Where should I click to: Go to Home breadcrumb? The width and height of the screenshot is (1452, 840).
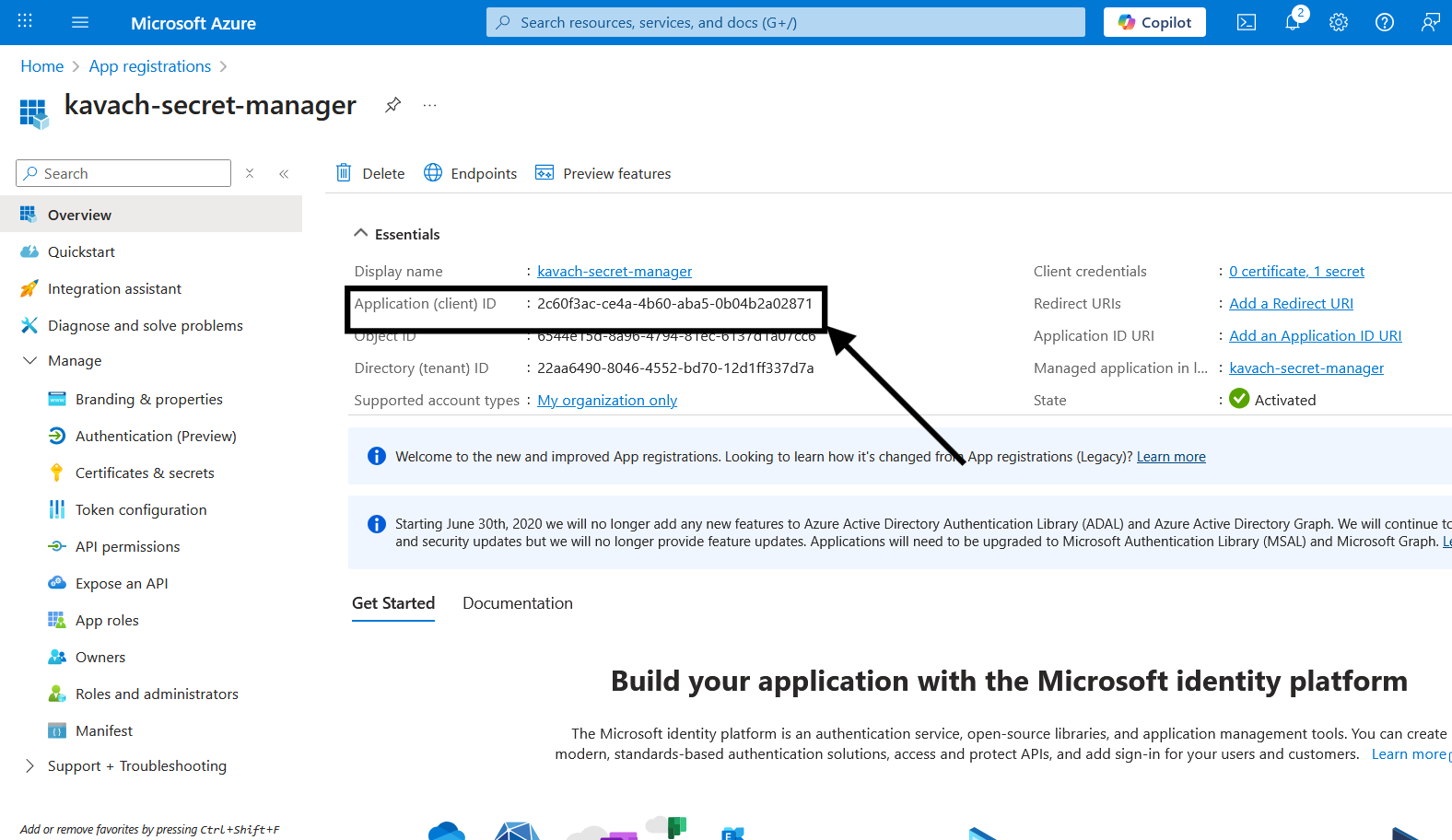click(42, 66)
